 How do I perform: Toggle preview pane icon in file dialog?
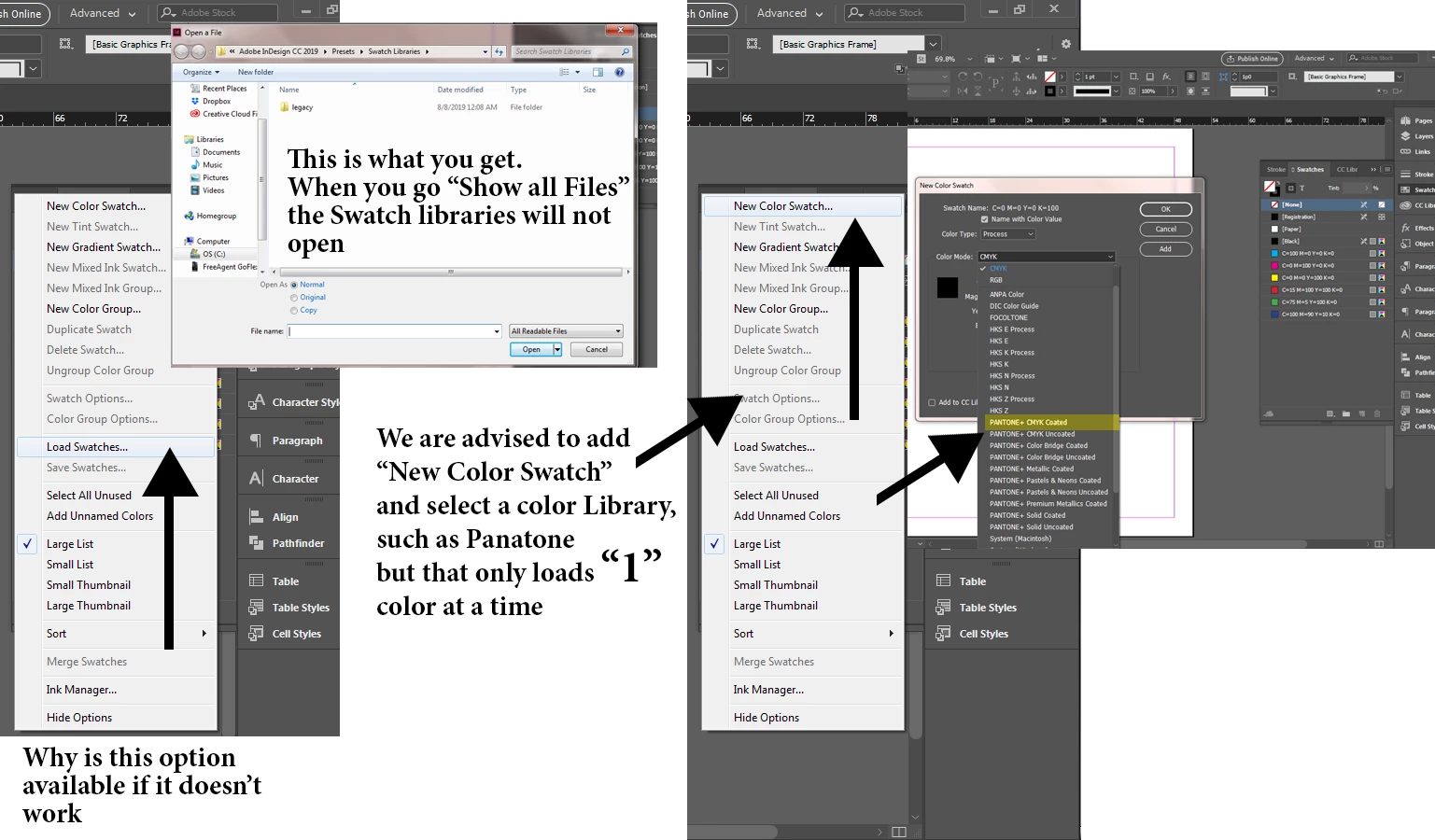[598, 72]
